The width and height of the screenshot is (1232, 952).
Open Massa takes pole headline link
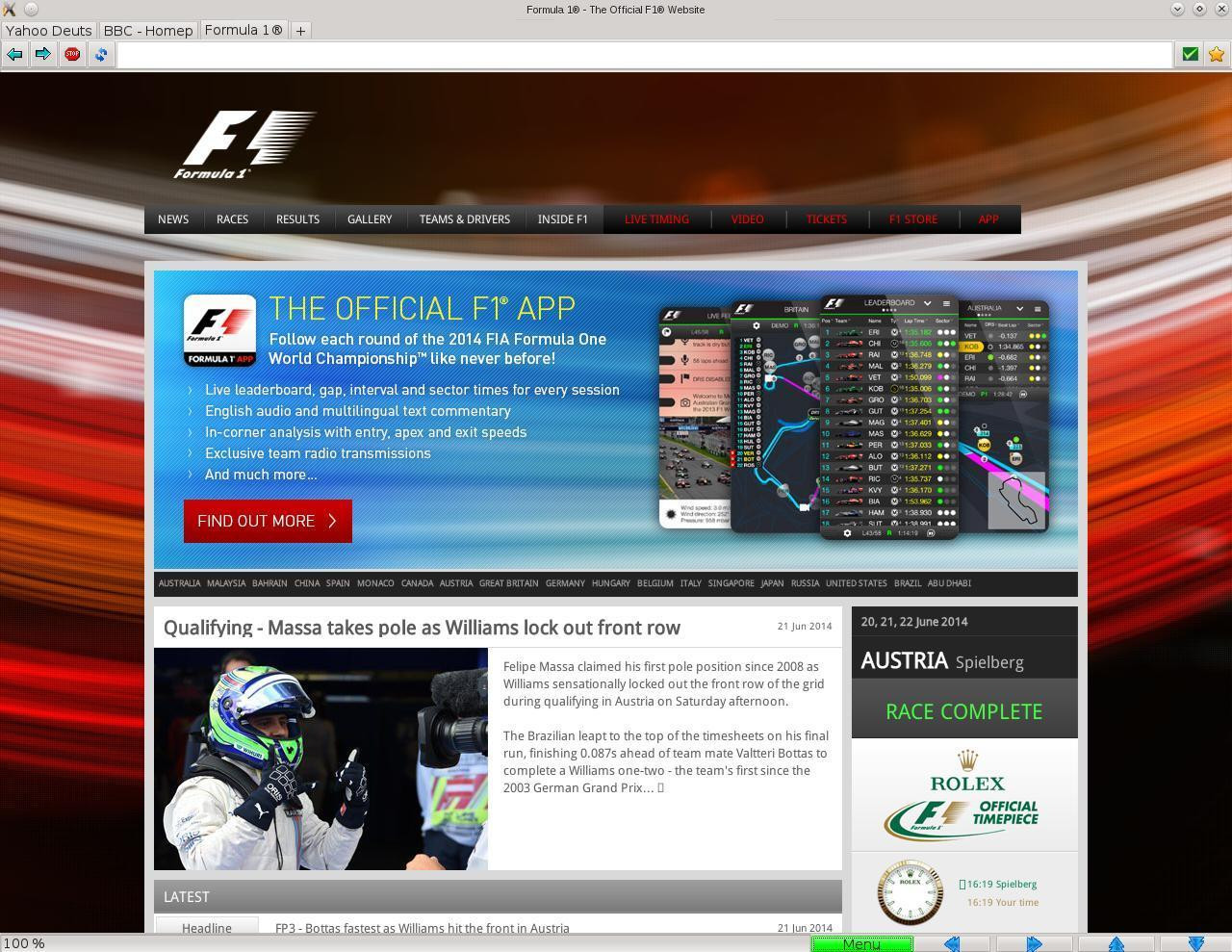click(422, 628)
